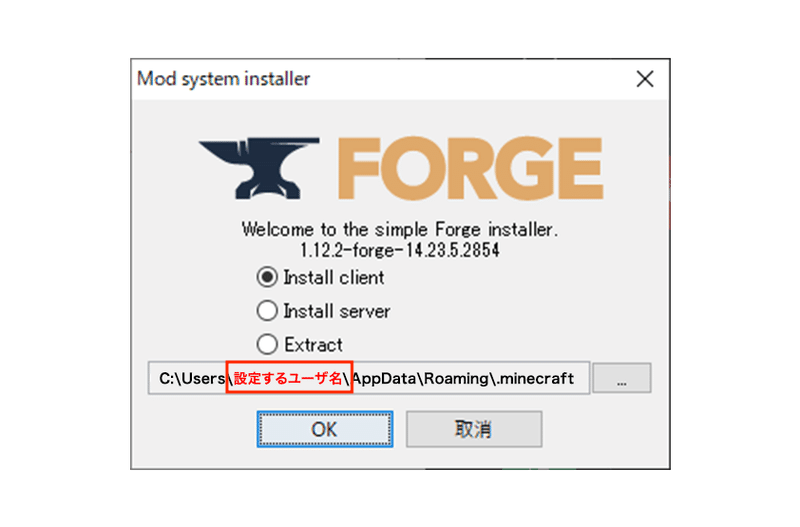Choose the Install server radio option

click(267, 311)
